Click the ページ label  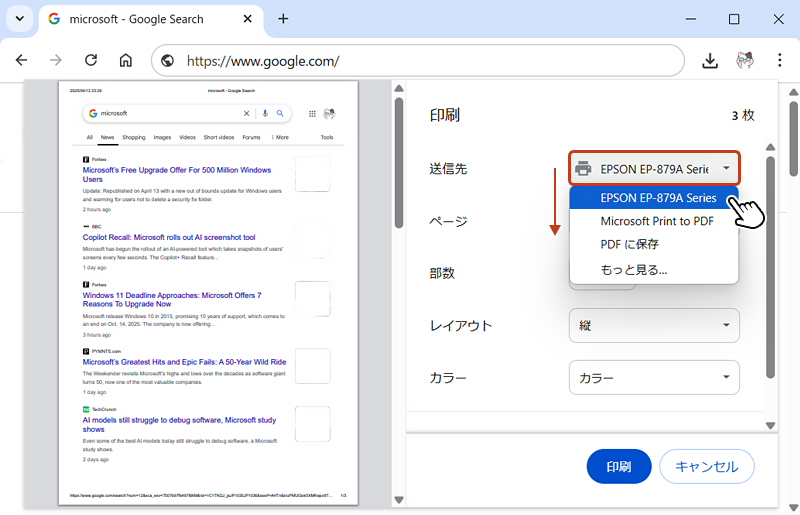coord(448,222)
